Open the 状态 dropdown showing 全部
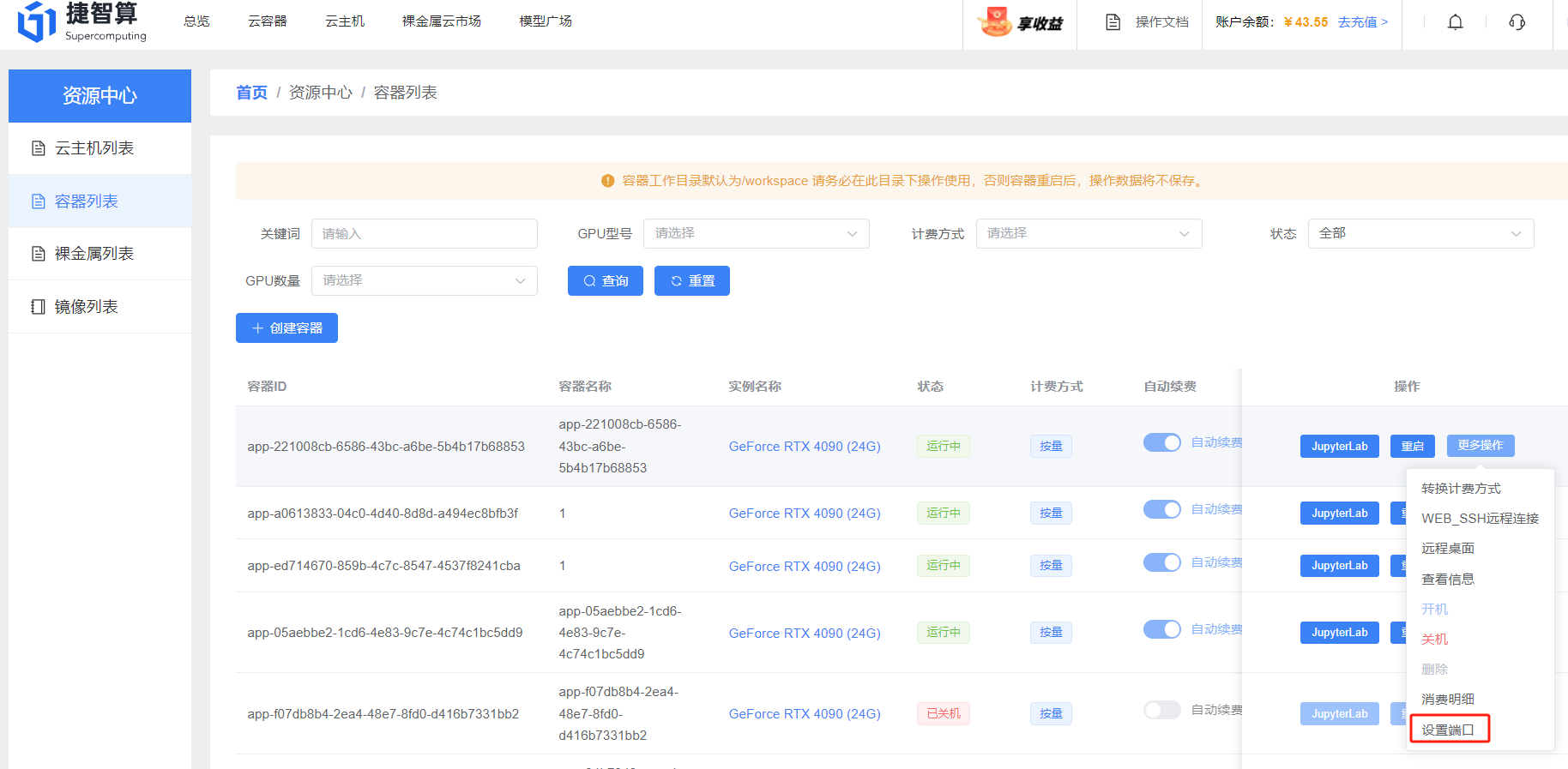The height and width of the screenshot is (769, 1568). [1421, 233]
